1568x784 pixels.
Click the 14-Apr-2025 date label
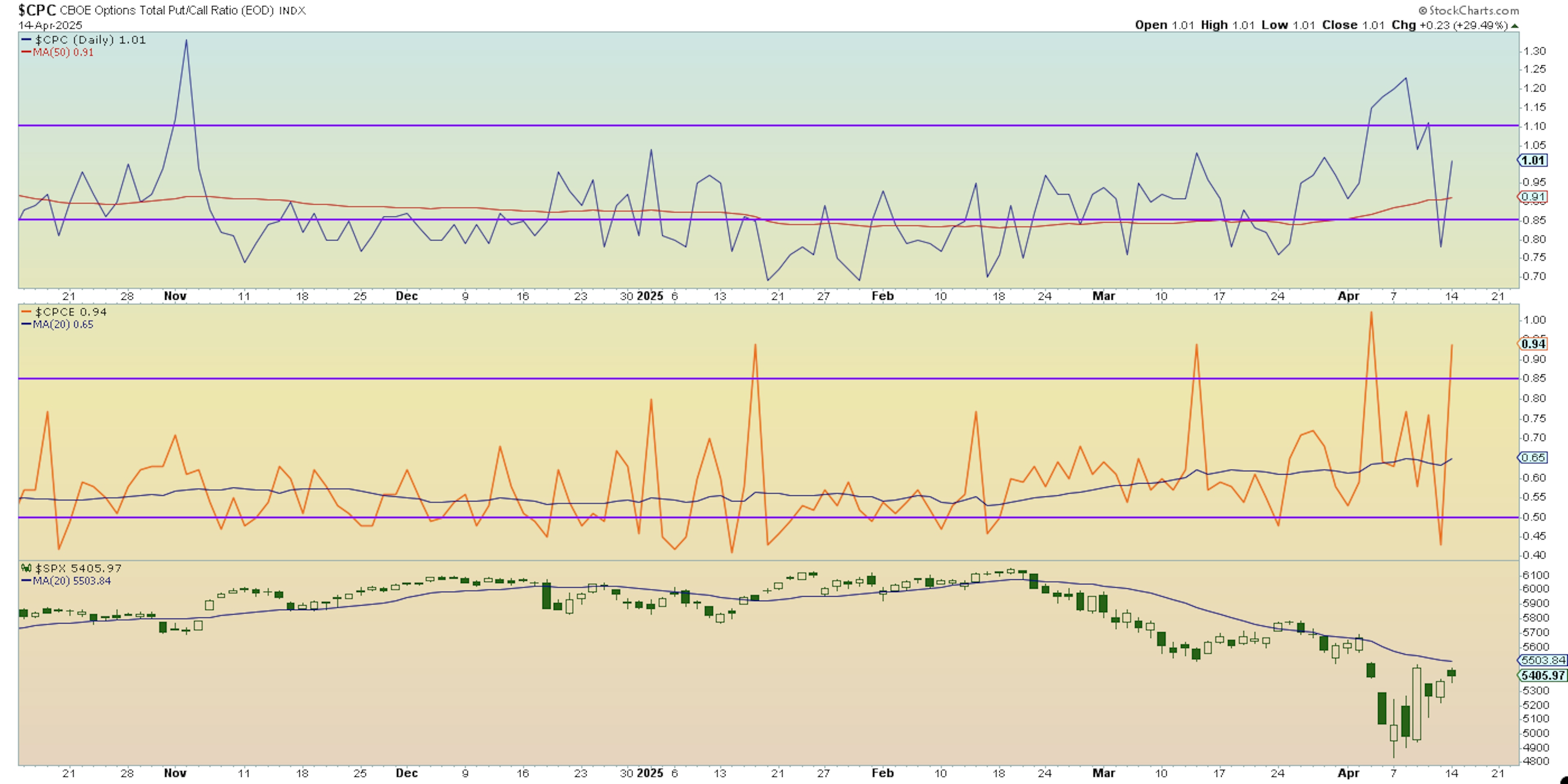pyautogui.click(x=50, y=26)
